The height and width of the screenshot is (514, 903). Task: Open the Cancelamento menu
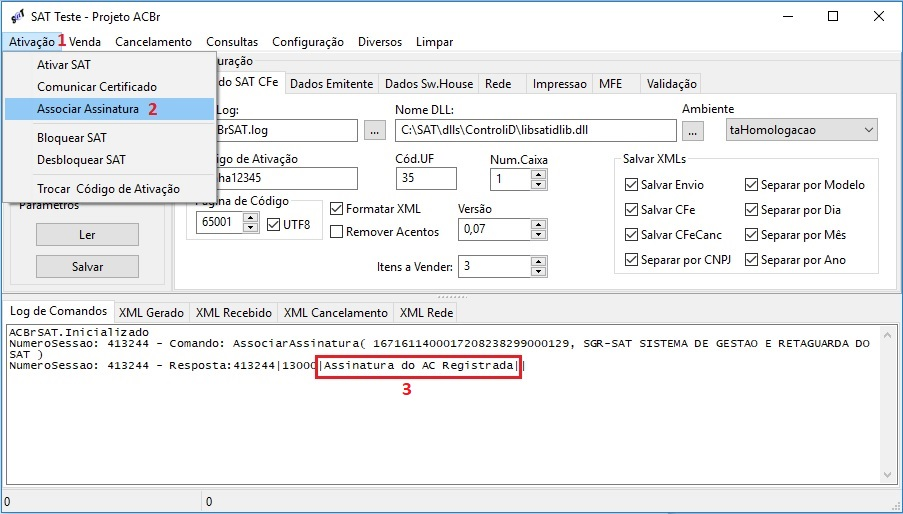point(153,42)
